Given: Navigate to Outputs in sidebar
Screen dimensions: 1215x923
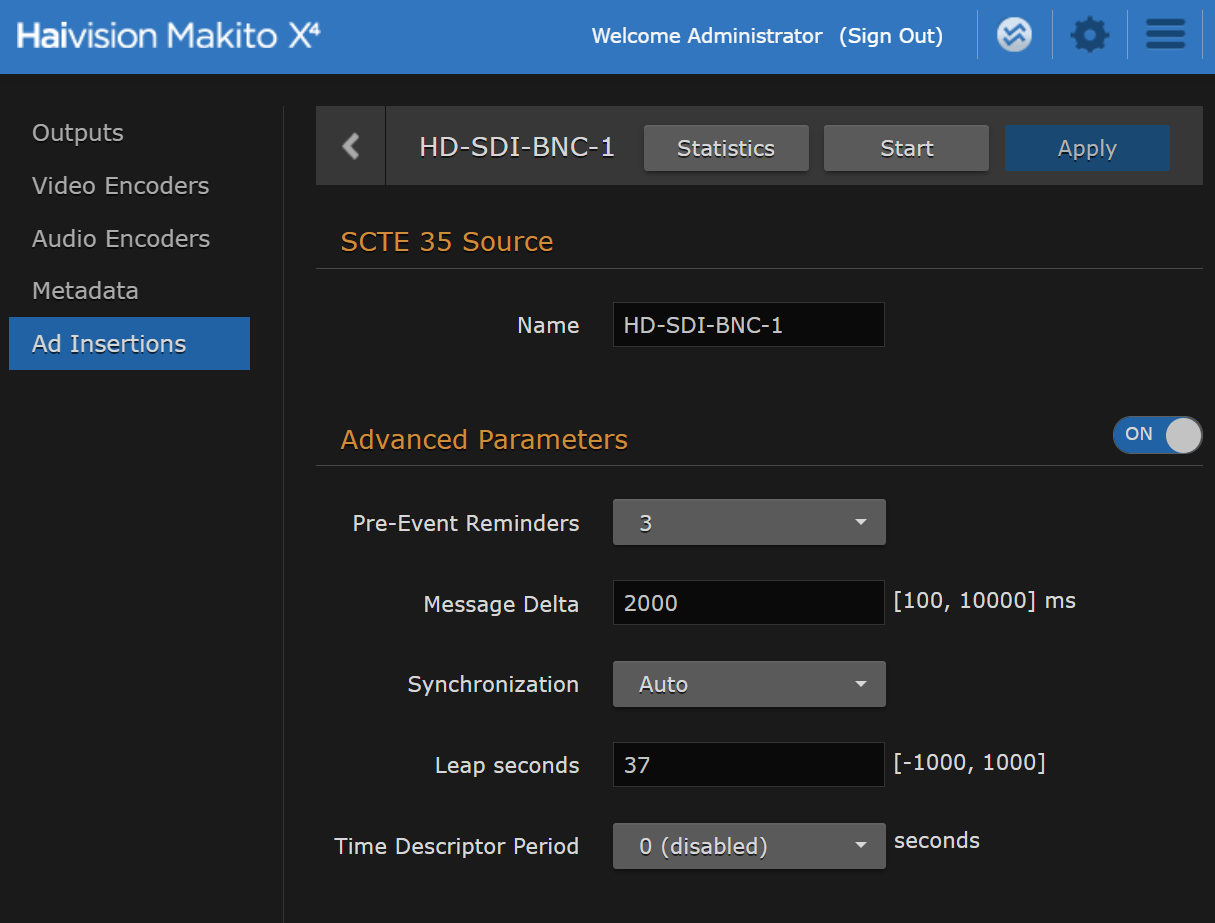Looking at the screenshot, I should pos(78,133).
